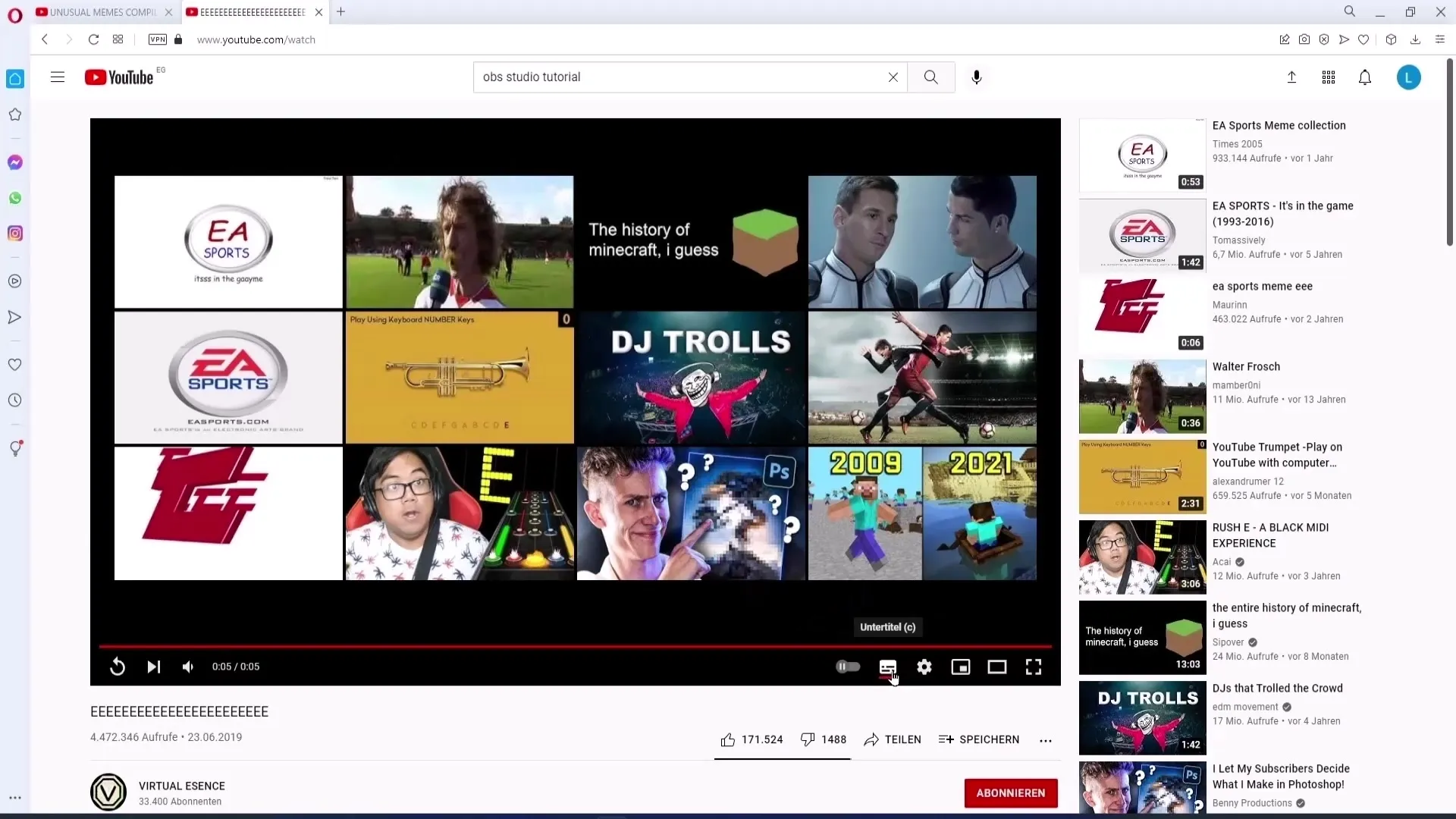This screenshot has width=1456, height=819.
Task: Click end-screen Minecraft 2009 2021 tile
Action: click(x=922, y=513)
